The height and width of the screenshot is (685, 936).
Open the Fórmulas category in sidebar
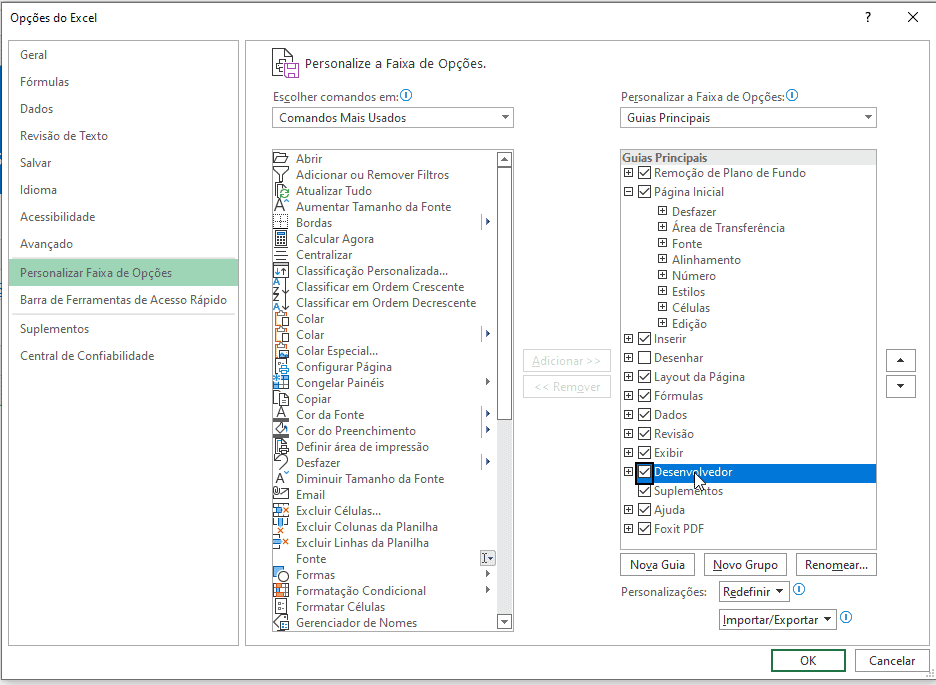click(45, 82)
